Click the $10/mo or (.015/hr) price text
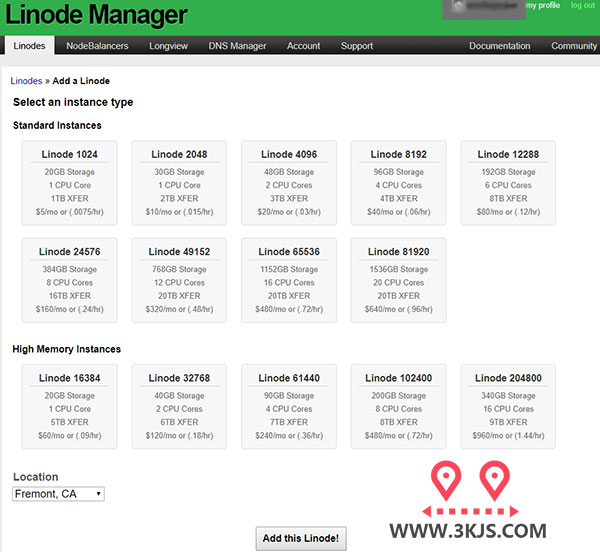 tap(179, 212)
